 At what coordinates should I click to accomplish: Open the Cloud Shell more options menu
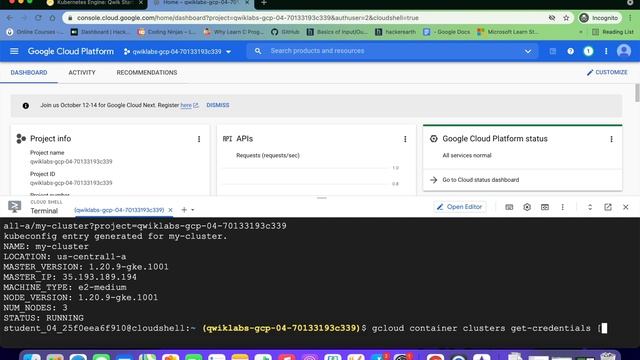click(562, 207)
